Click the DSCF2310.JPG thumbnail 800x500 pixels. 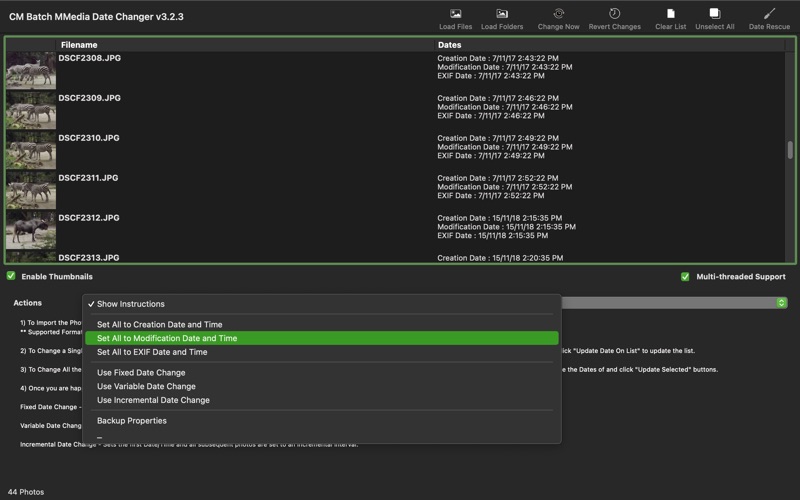[x=31, y=150]
